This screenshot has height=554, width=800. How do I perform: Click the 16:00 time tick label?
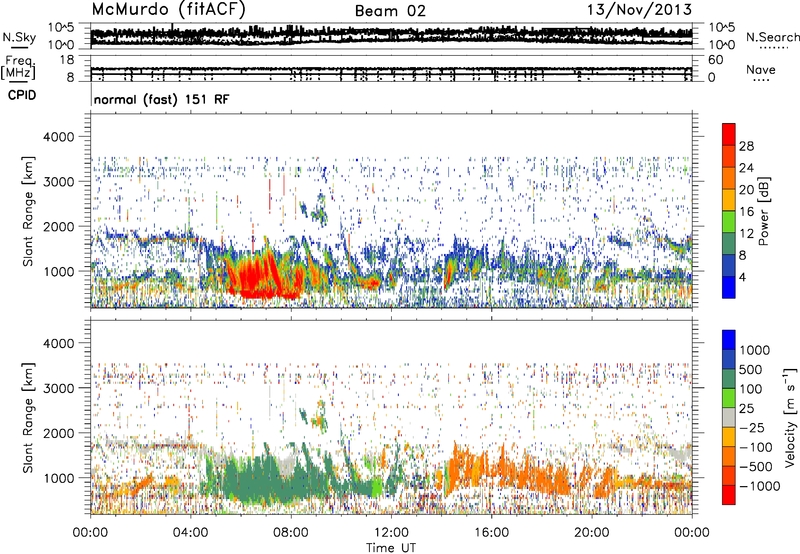(491, 533)
